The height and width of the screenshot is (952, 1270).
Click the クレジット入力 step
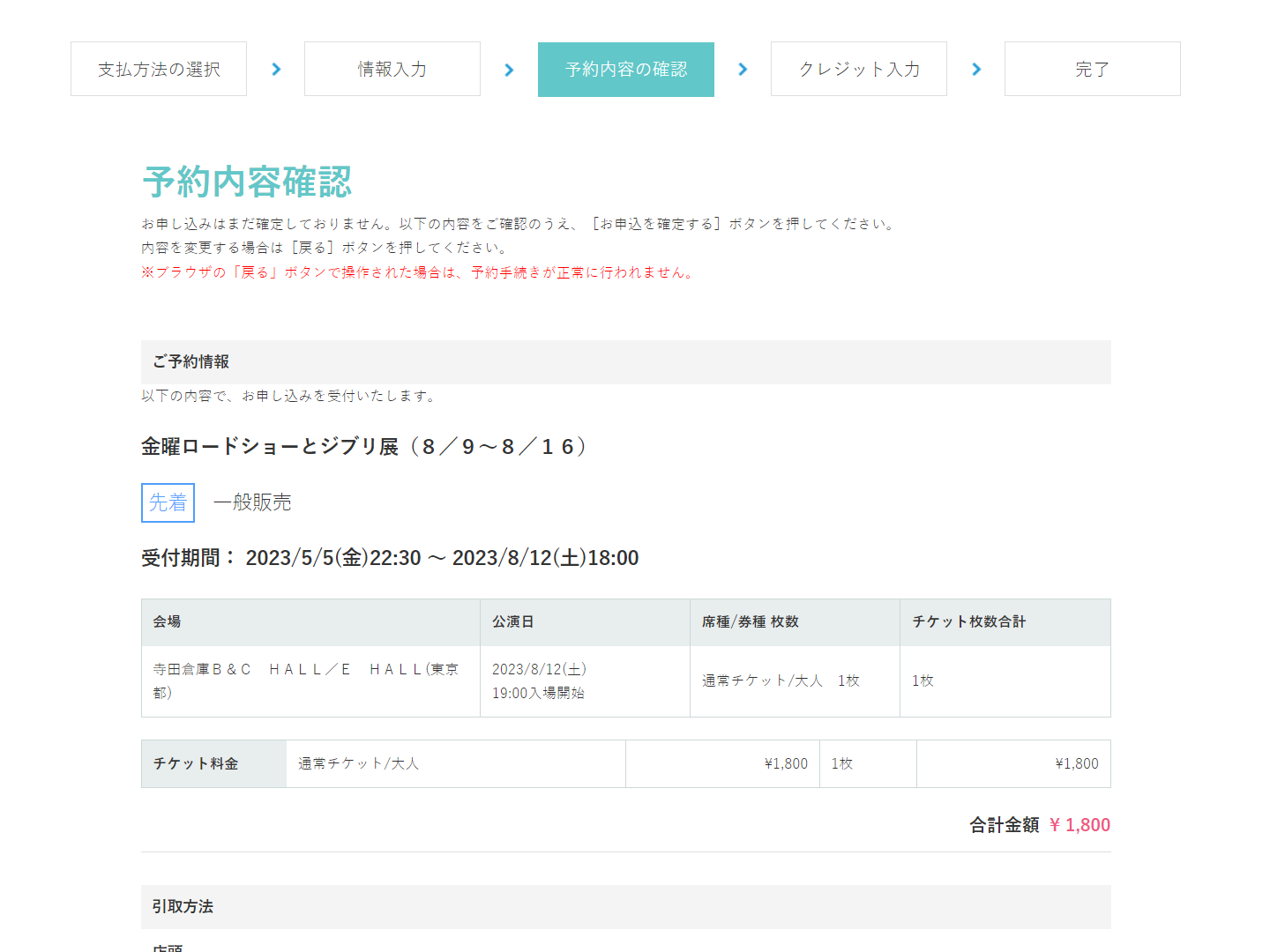coord(859,69)
